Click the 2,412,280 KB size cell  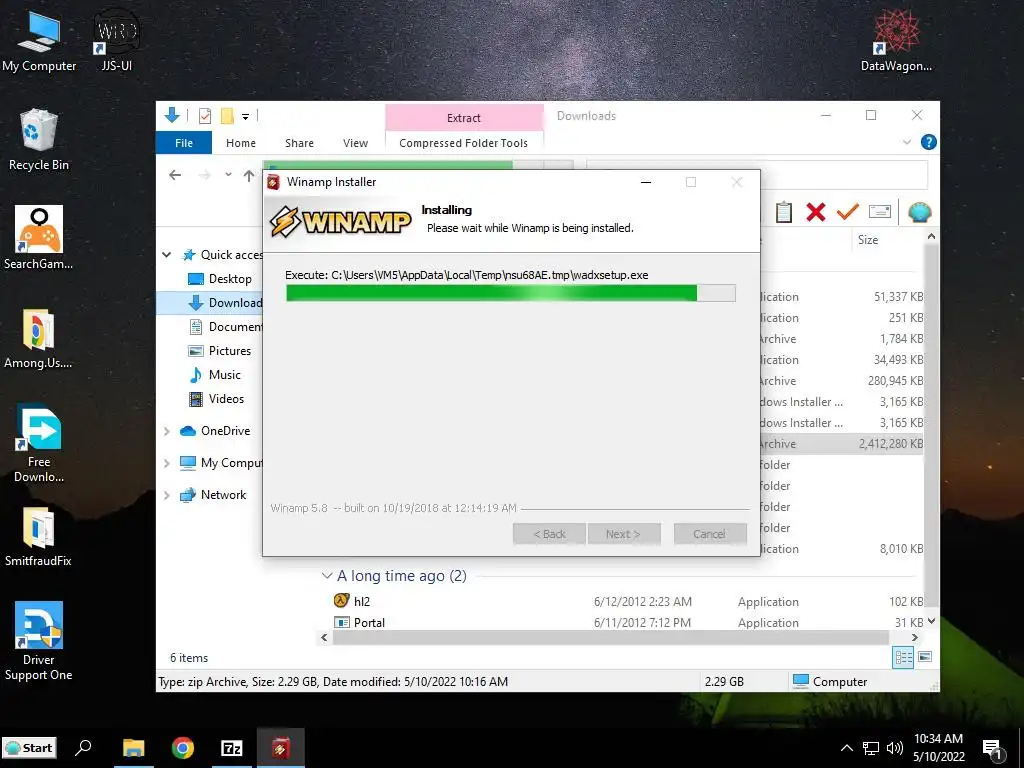click(891, 444)
